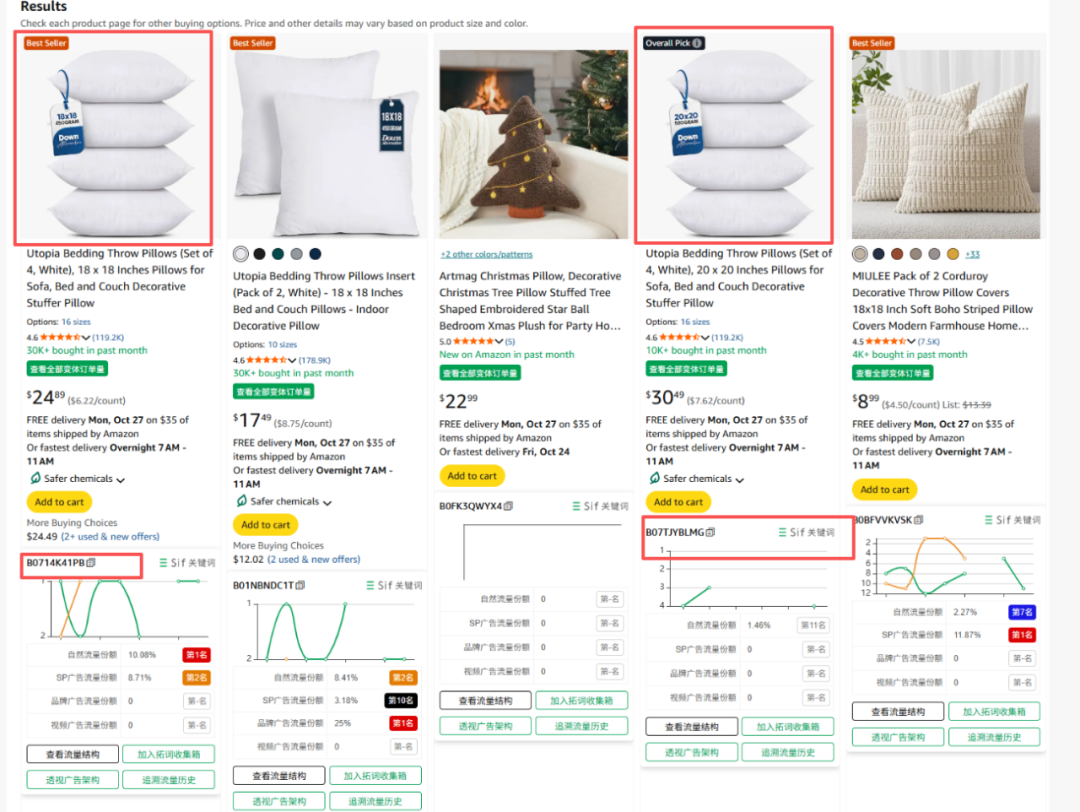
Task: Click the copy icon beside the MIULEE product's ASIN
Action: [x=919, y=520]
